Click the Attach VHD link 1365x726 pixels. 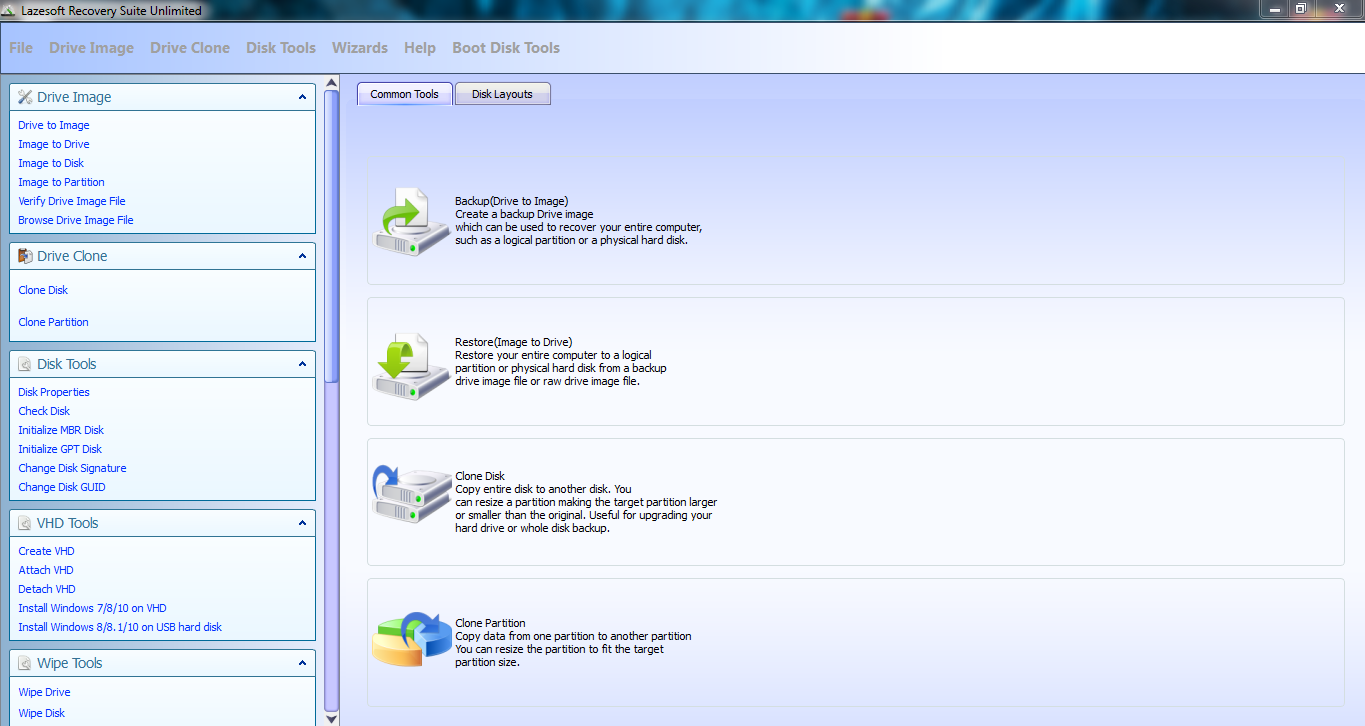(46, 570)
